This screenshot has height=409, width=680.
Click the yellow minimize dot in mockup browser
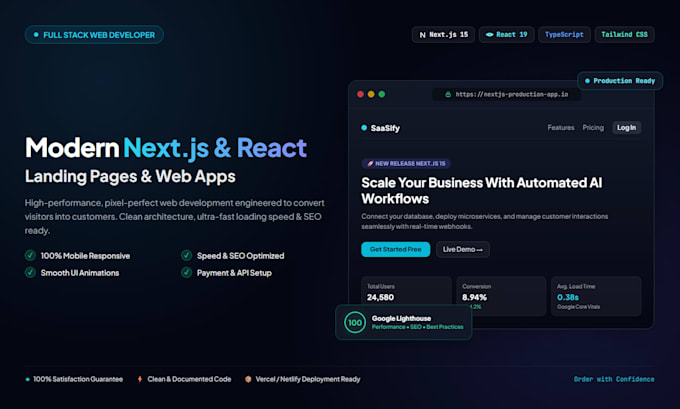[371, 94]
